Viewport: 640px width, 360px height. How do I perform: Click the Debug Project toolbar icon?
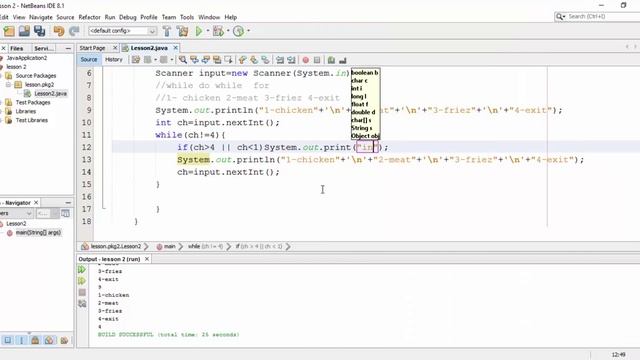(x=218, y=31)
